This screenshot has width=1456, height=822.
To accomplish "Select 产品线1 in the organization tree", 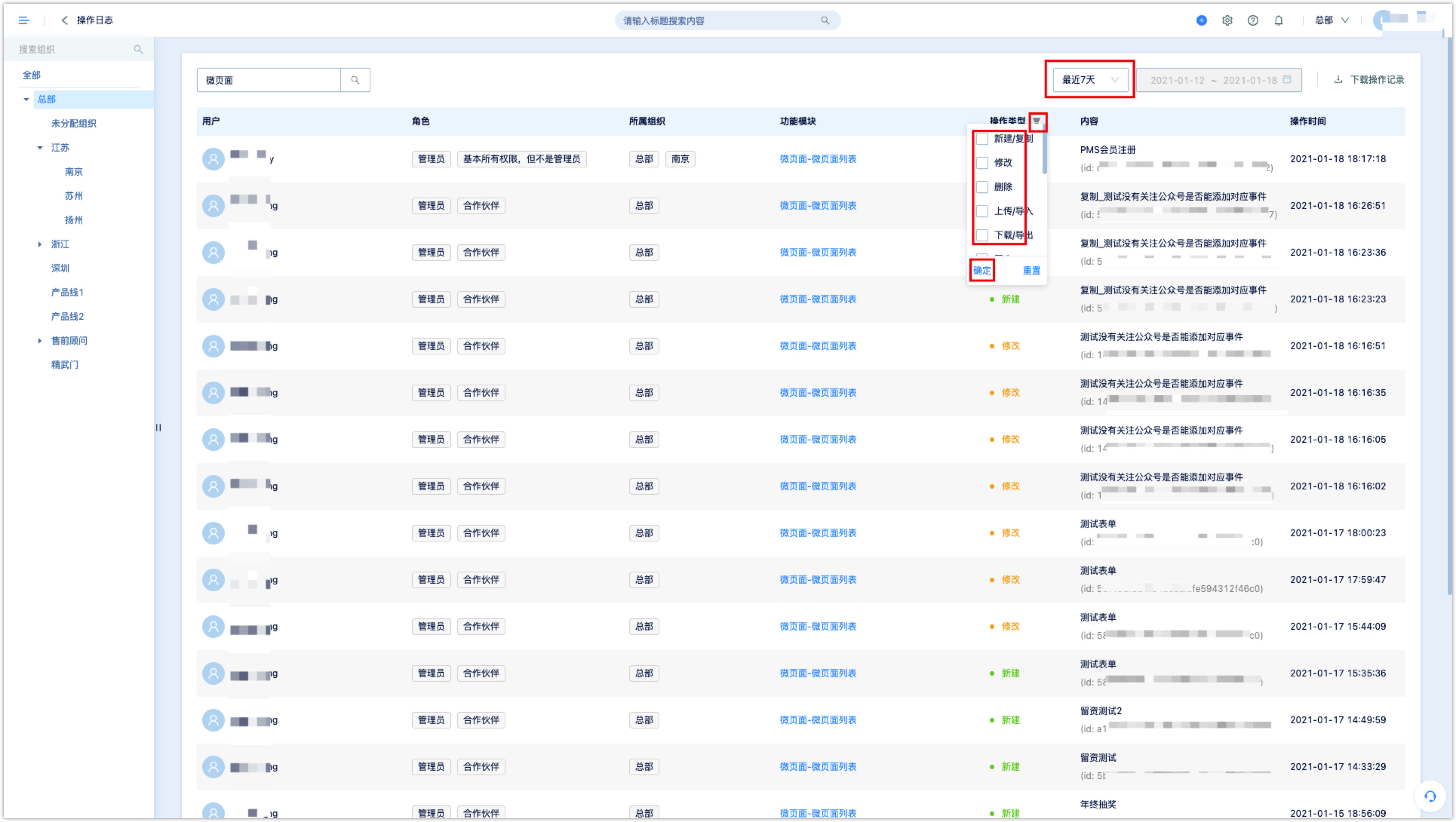I will 67,292.
